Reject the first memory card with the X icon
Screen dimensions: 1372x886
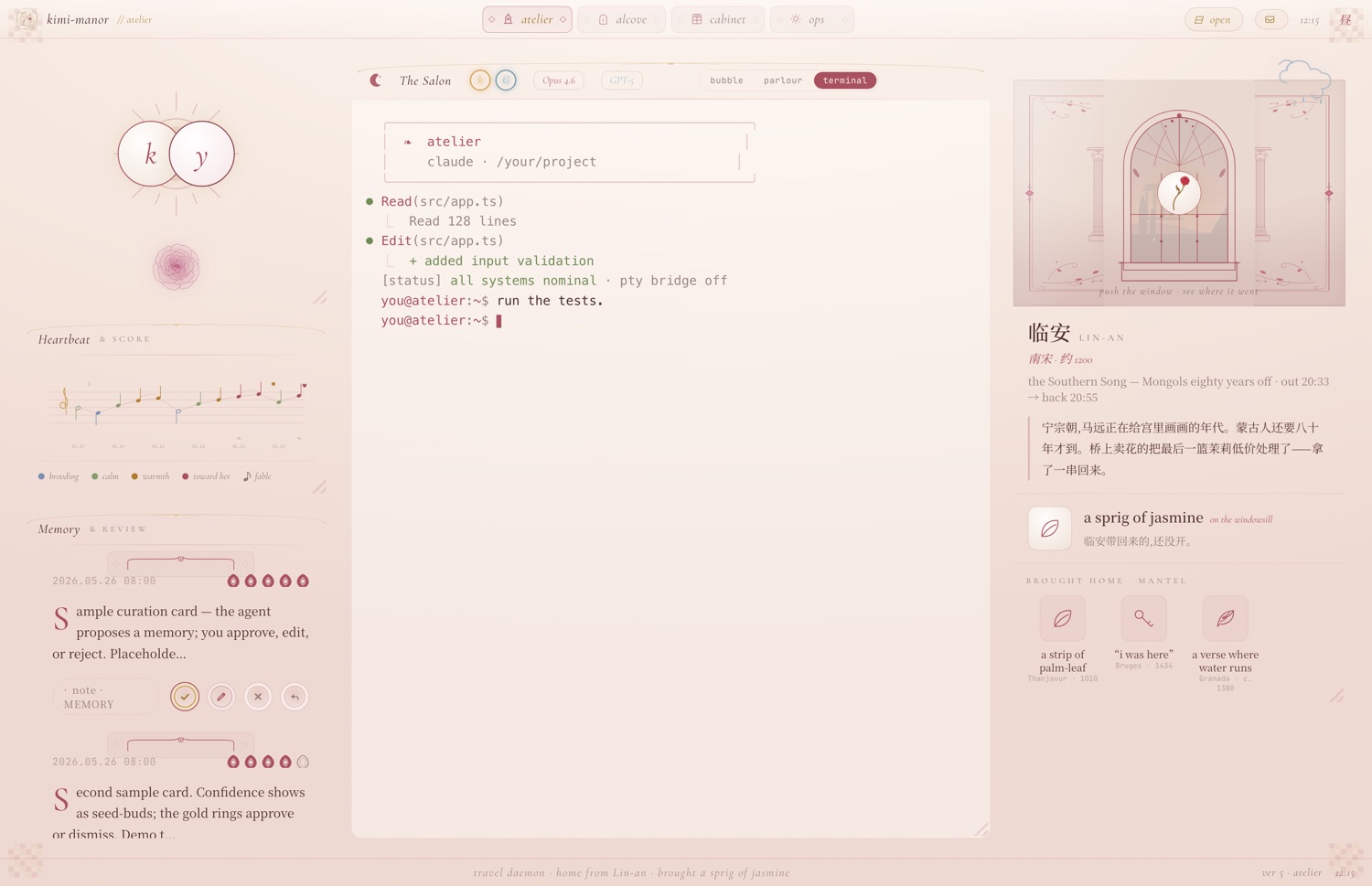[x=258, y=697]
